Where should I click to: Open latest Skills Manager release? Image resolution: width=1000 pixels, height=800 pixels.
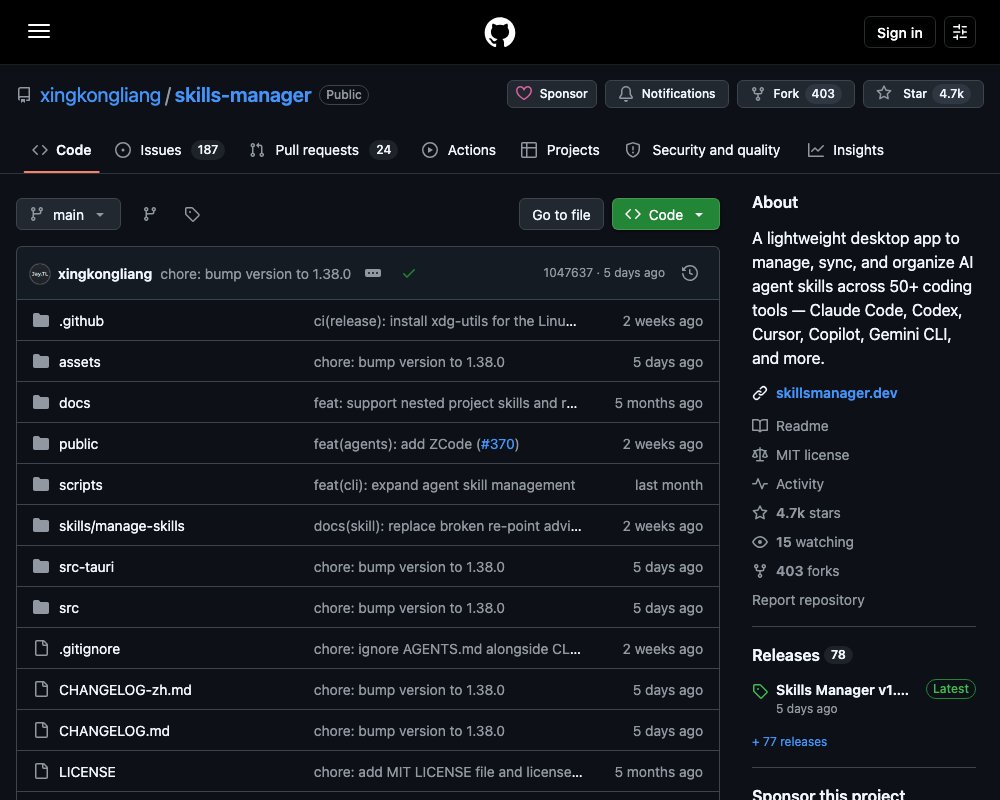pyautogui.click(x=842, y=690)
